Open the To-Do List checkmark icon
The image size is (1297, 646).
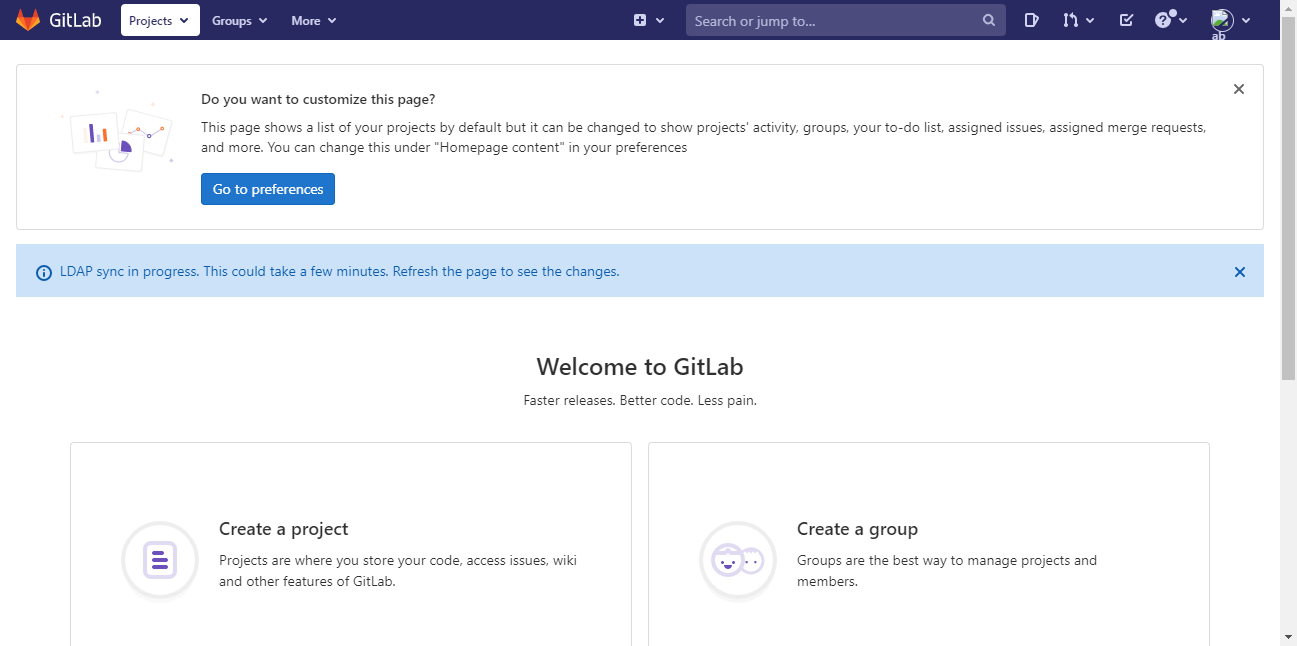click(1126, 20)
